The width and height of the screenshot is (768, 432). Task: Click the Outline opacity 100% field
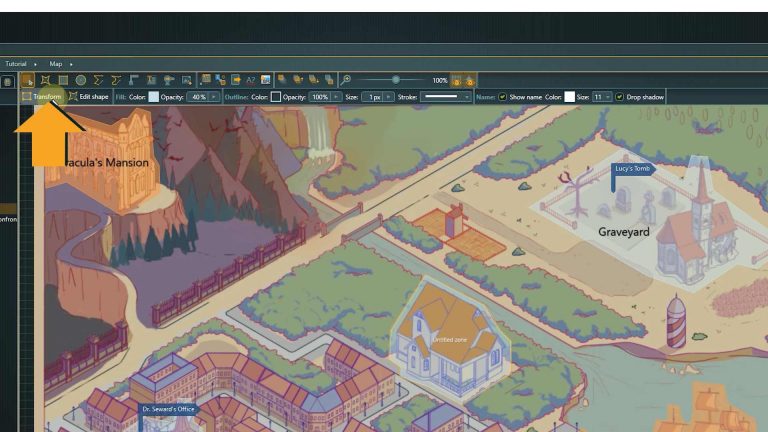pos(319,97)
